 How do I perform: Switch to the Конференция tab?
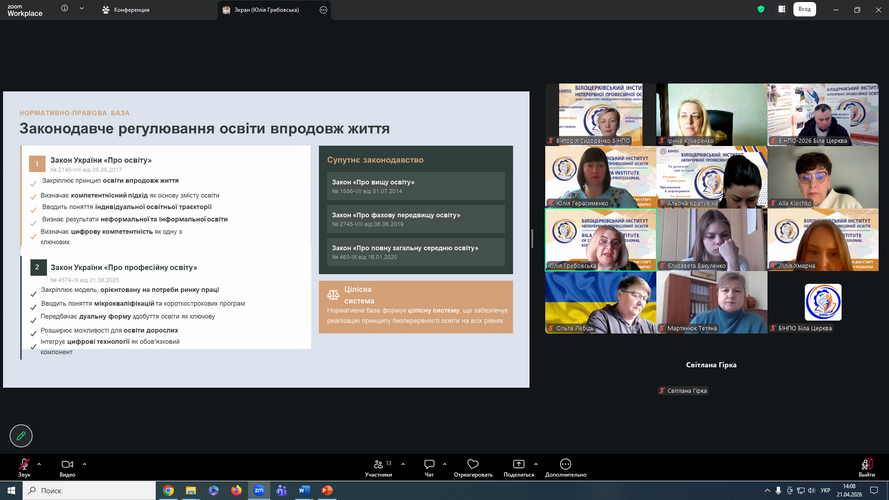[126, 10]
